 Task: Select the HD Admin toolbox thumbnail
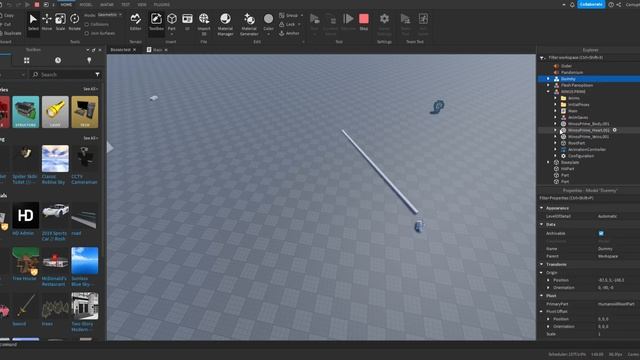(x=26, y=215)
